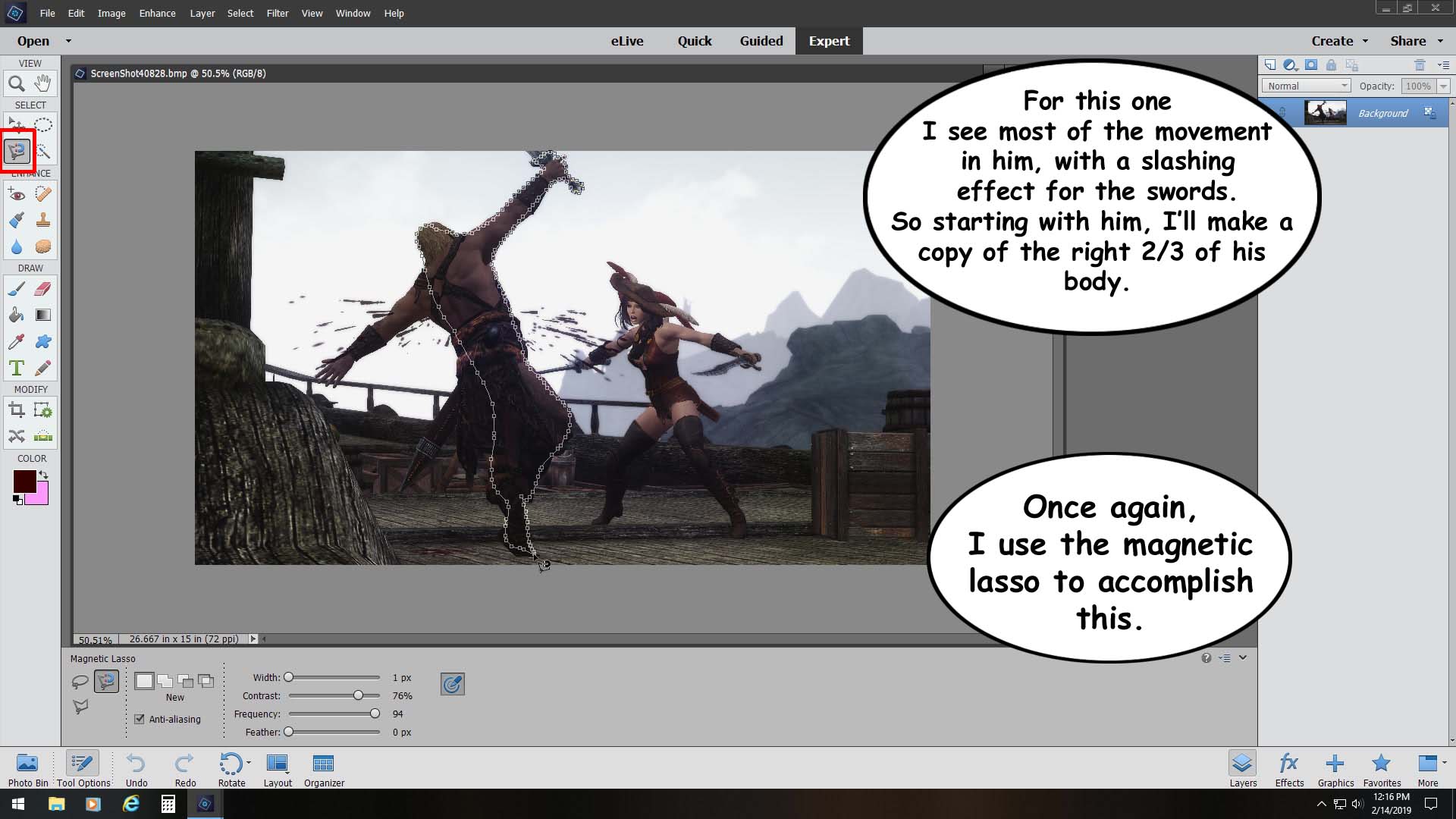Select the Sponge tool
Screen dimensions: 1456x819
(x=43, y=247)
